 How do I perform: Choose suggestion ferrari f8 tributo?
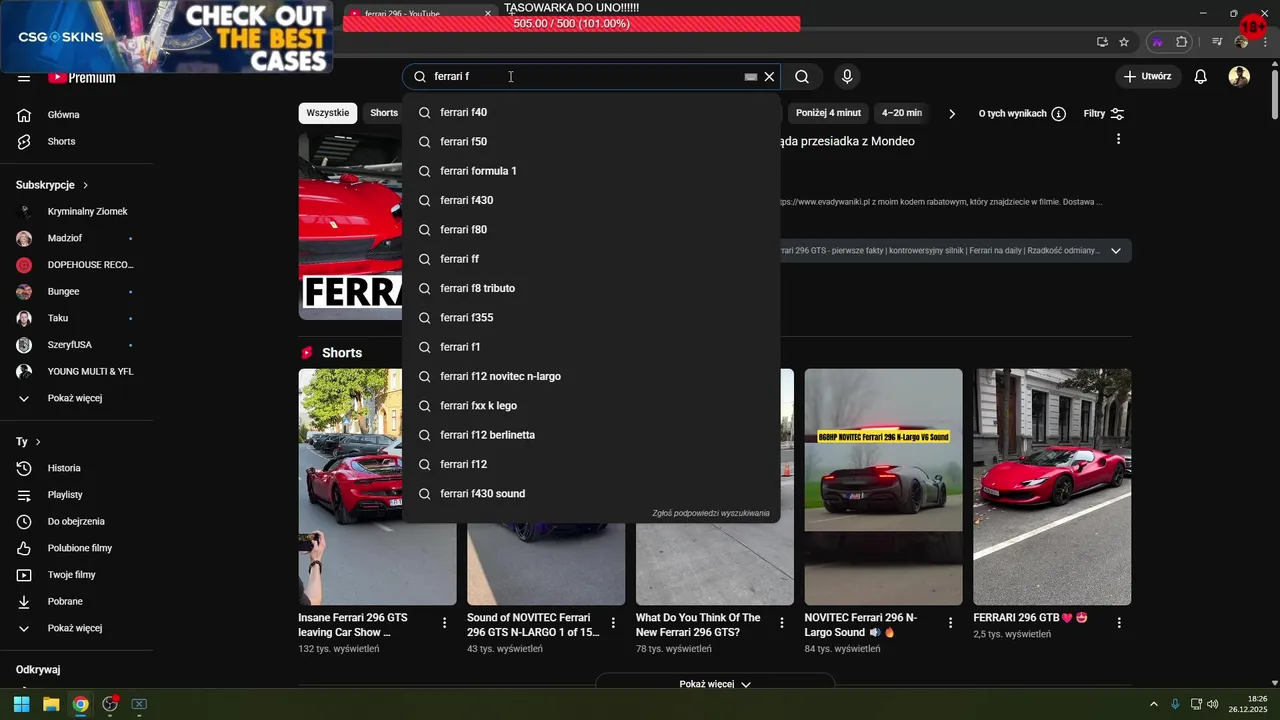pyautogui.click(x=591, y=289)
